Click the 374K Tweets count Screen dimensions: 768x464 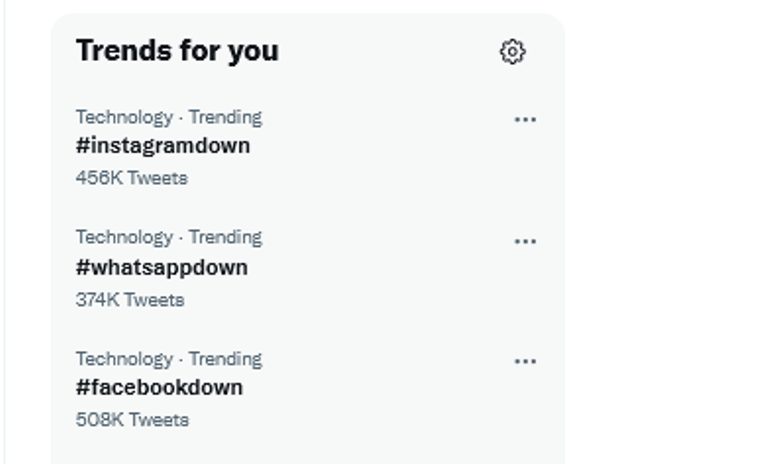click(130, 300)
